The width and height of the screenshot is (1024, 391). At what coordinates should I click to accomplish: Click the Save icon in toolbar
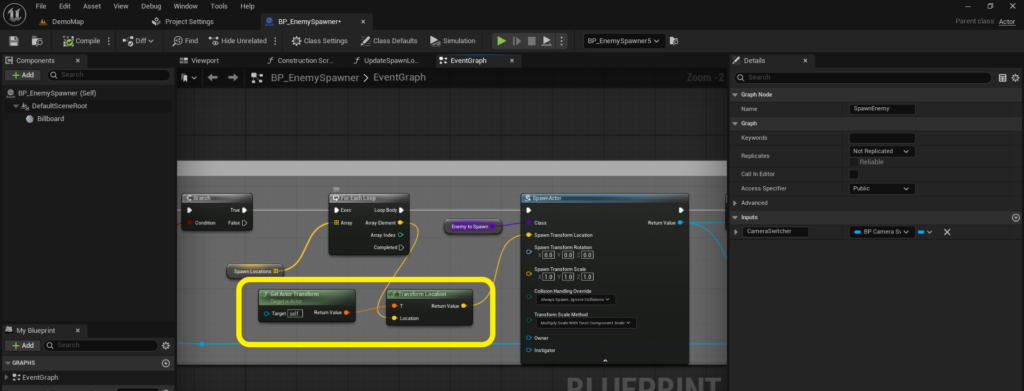pos(14,40)
